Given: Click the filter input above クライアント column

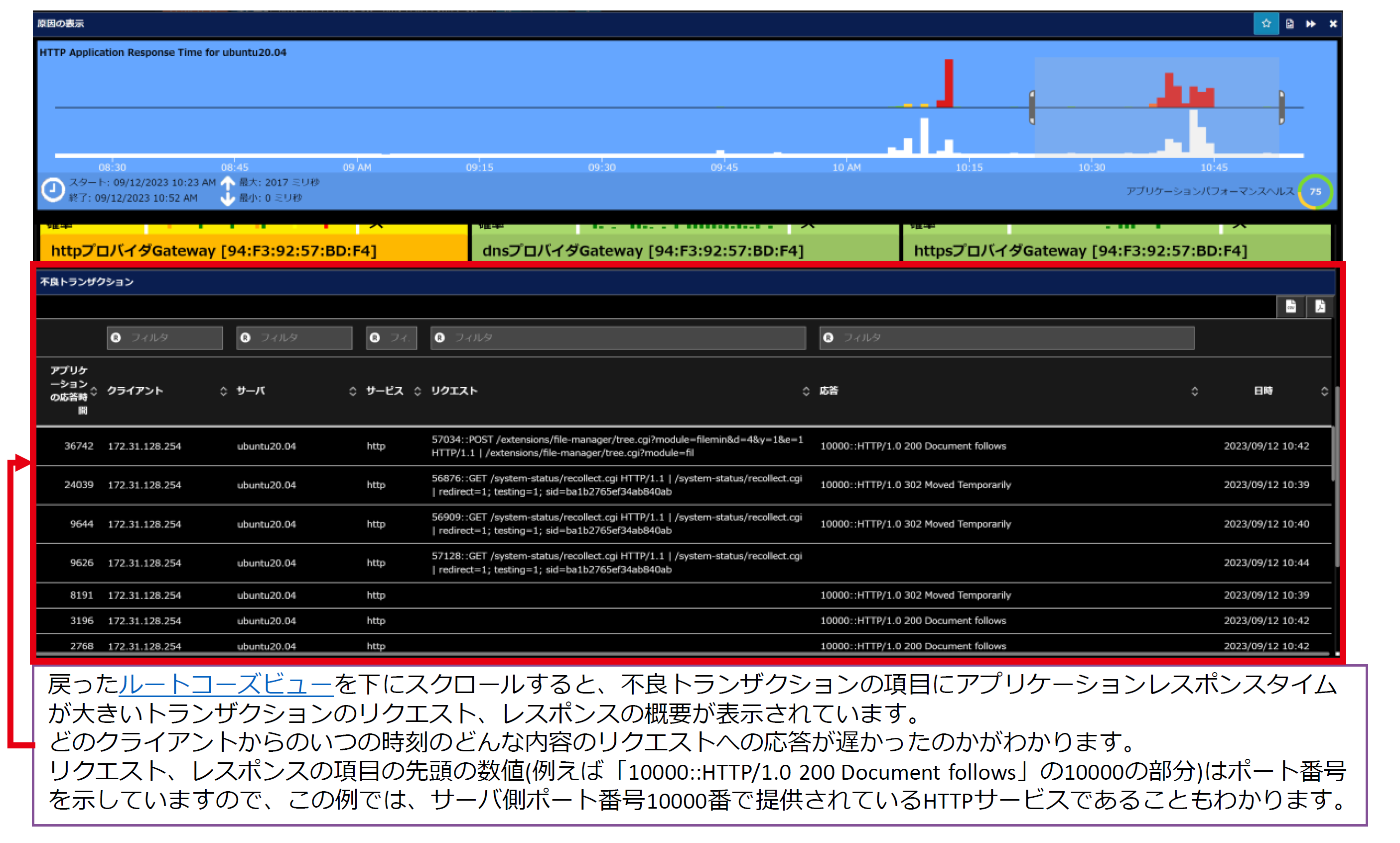Looking at the screenshot, I should (x=165, y=338).
